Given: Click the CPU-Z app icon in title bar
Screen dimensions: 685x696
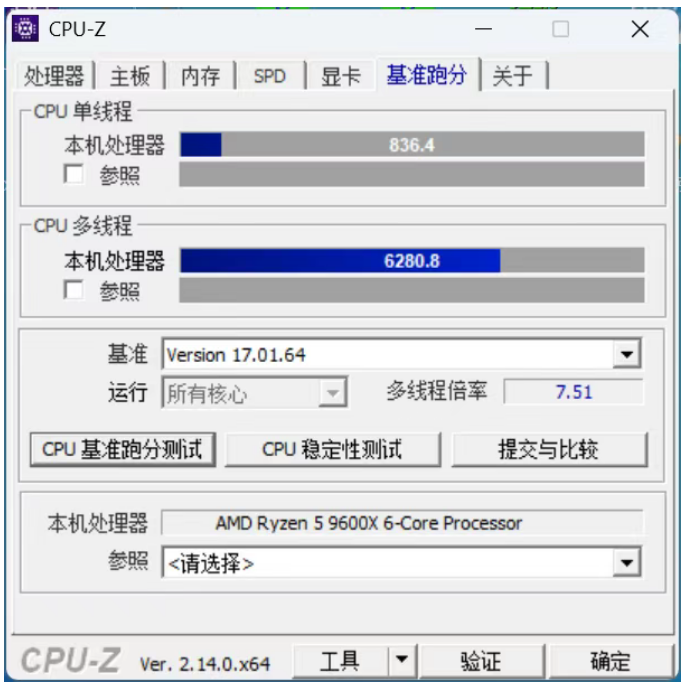Looking at the screenshot, I should pyautogui.click(x=25, y=29).
